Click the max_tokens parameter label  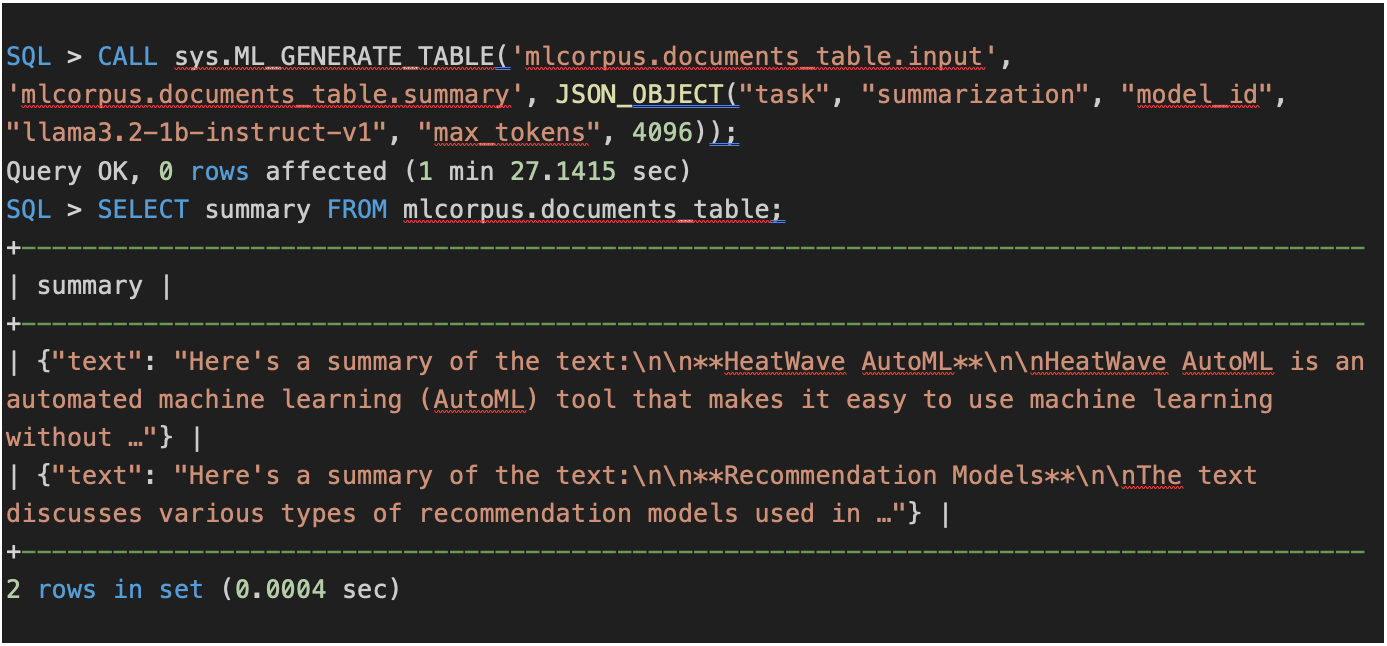pos(510,132)
